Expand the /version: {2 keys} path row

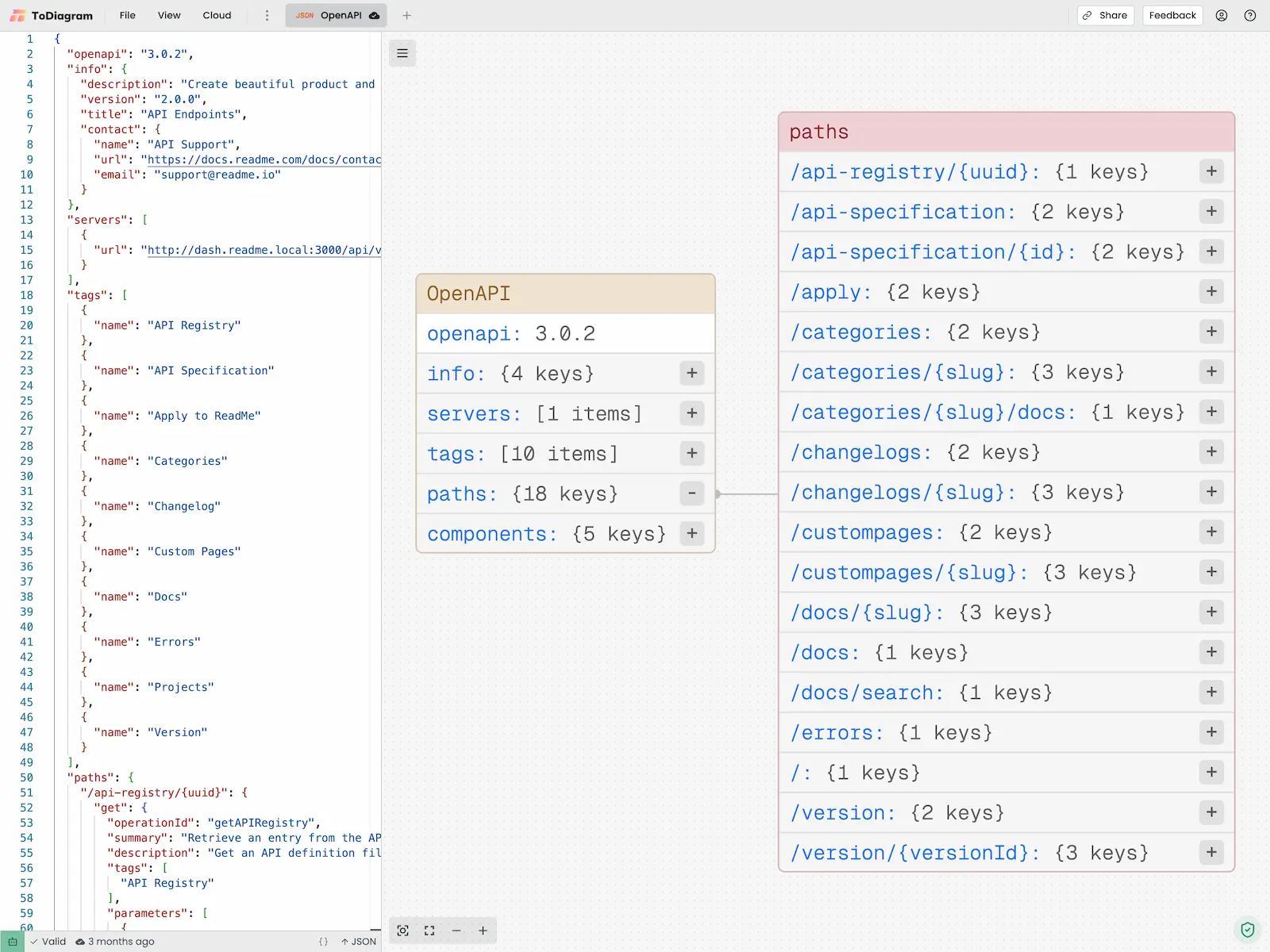pyautogui.click(x=1211, y=812)
